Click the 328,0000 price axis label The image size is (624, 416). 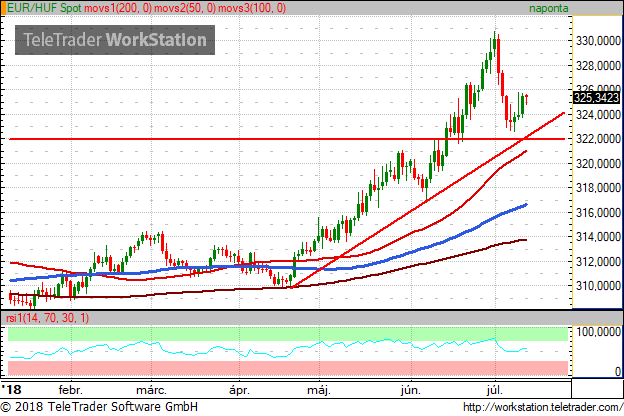[598, 66]
